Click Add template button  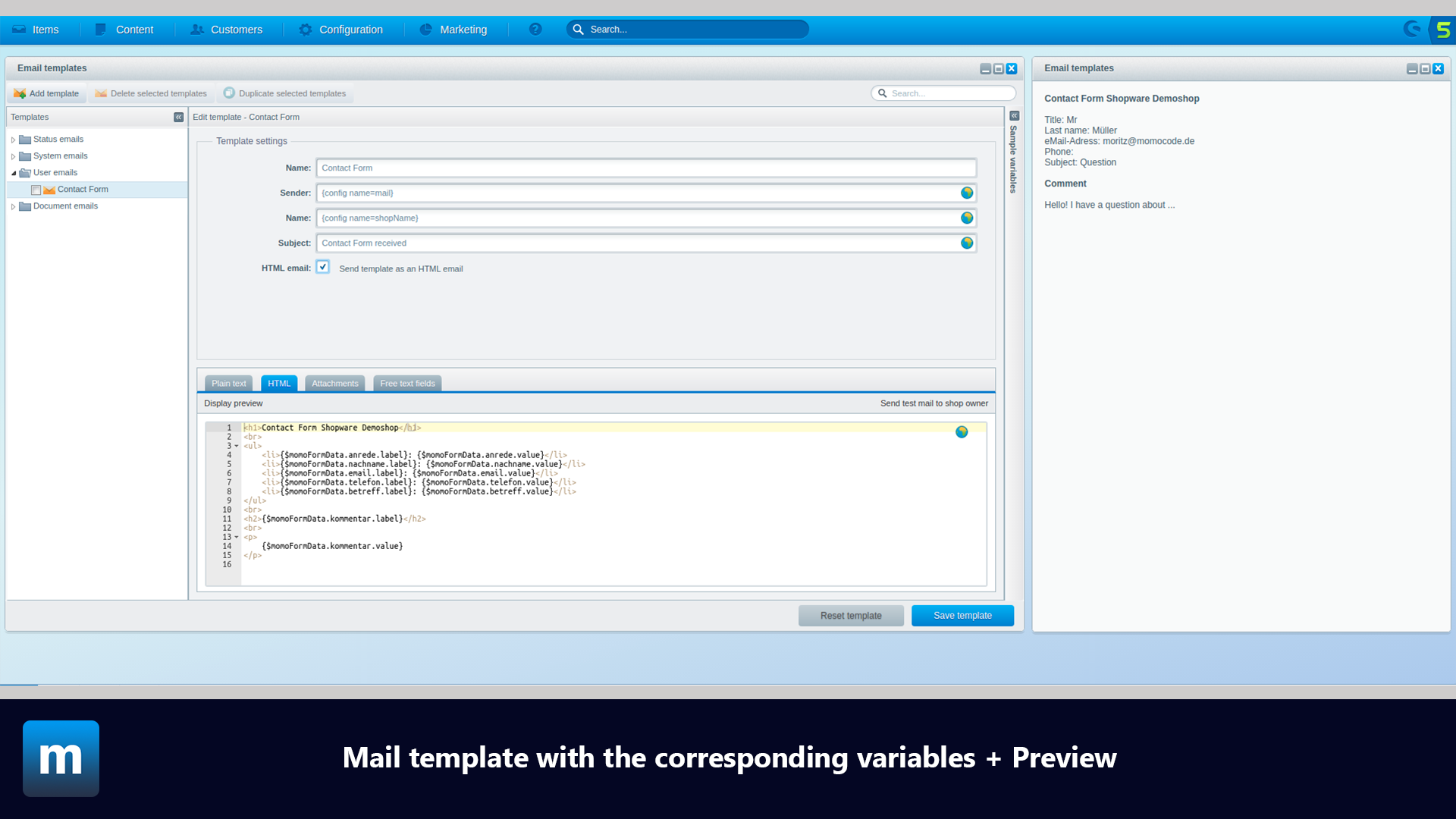[x=46, y=93]
